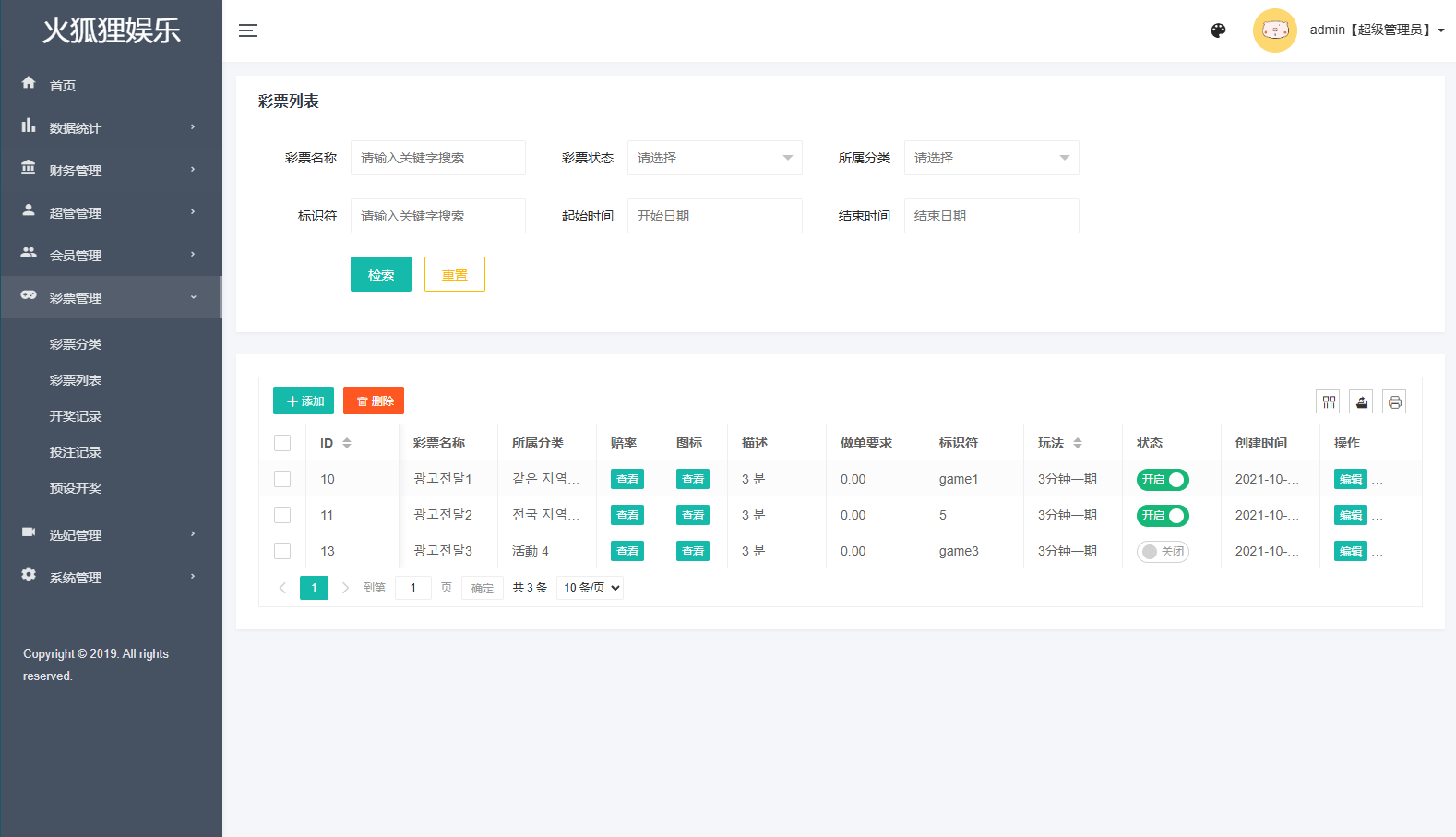Open the column filter grid icon
Viewport: 1456px width, 837px height.
tap(1329, 402)
